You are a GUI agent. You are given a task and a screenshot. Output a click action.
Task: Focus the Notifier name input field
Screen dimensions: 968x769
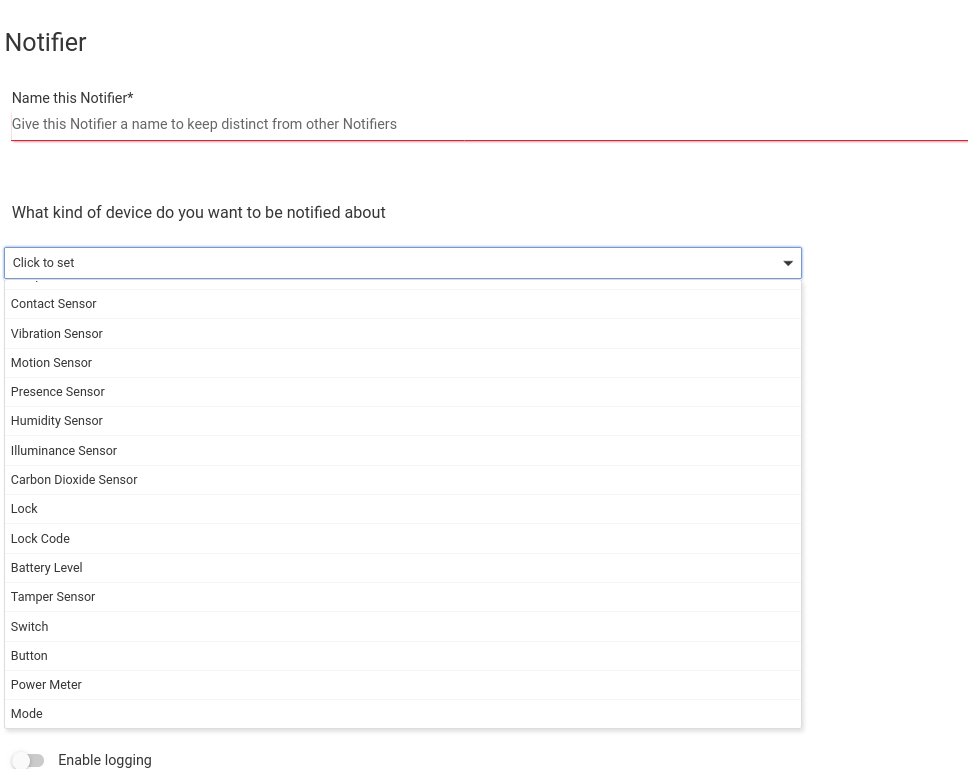point(488,124)
